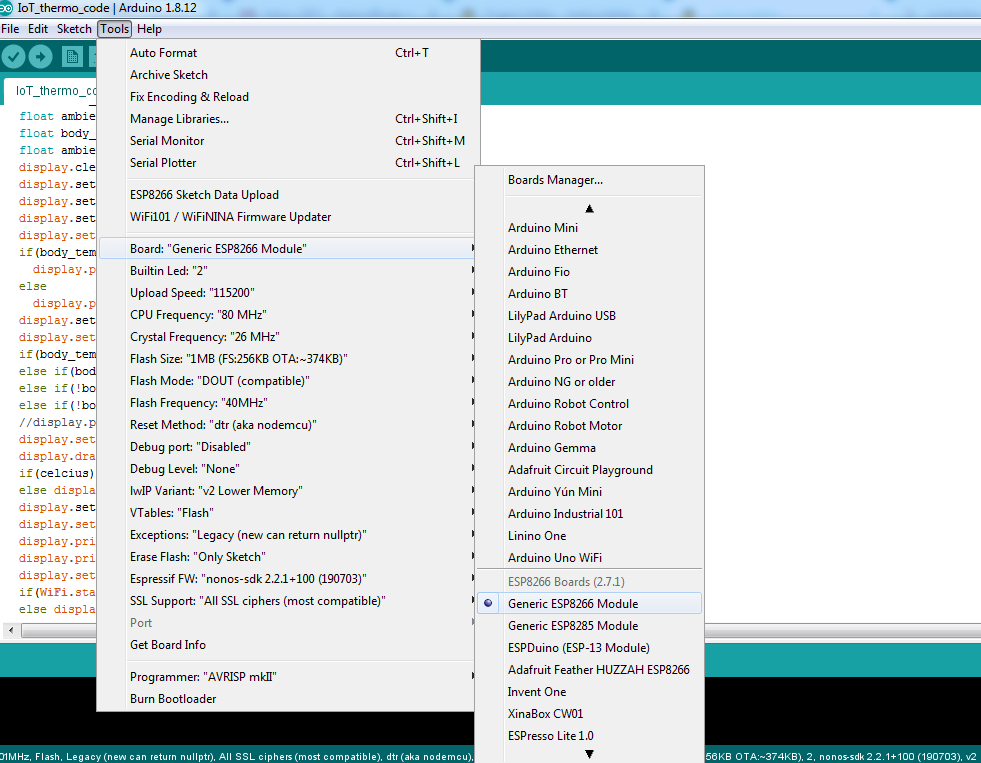Choose Arduino NG or older board
The height and width of the screenshot is (763, 981).
click(x=589, y=382)
